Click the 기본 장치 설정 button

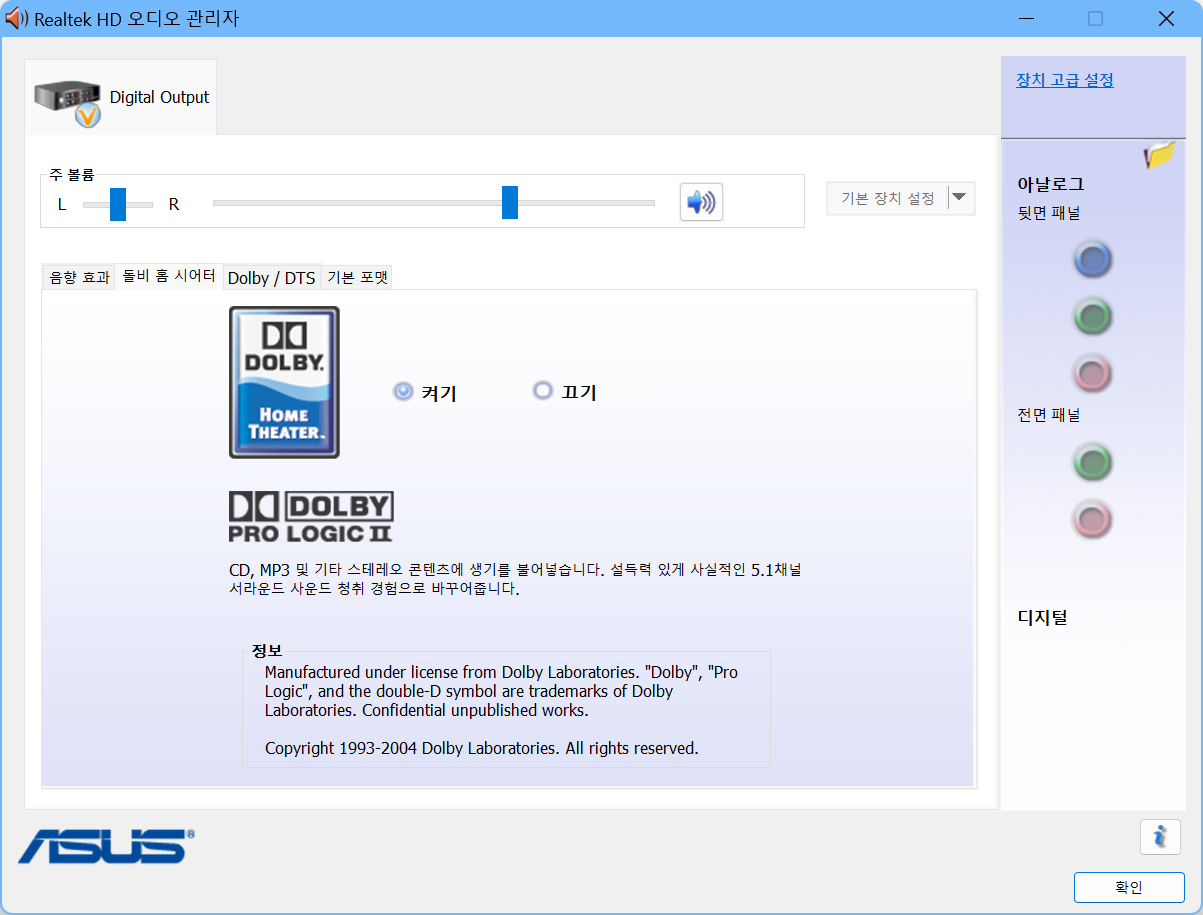coord(888,198)
